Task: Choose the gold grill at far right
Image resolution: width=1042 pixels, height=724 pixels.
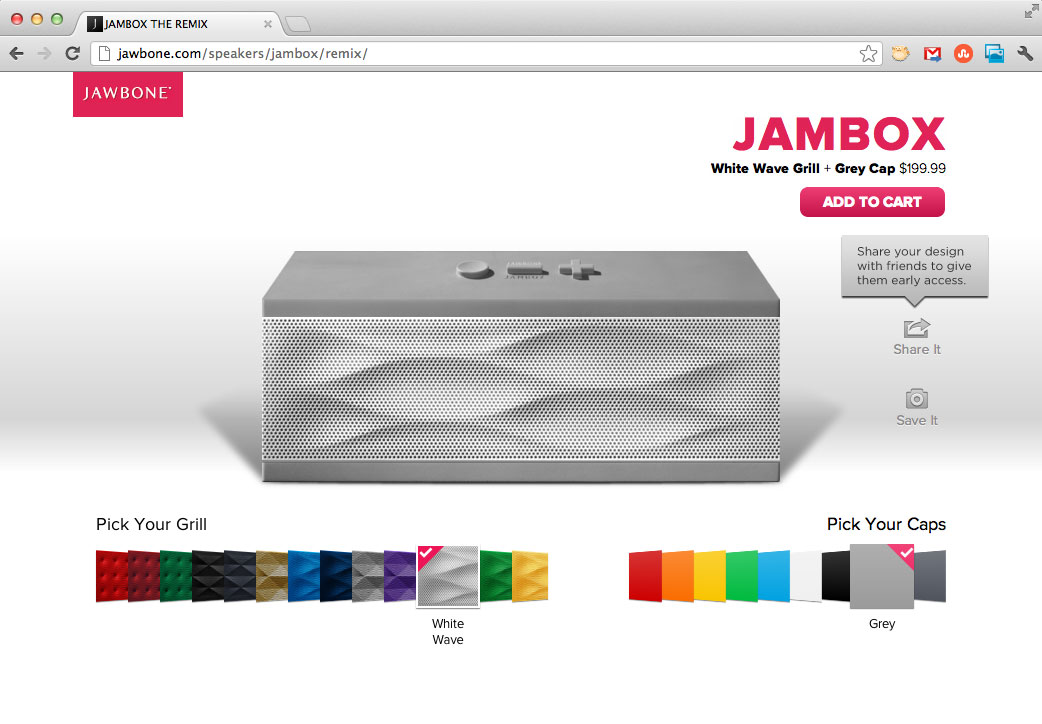Action: point(530,576)
